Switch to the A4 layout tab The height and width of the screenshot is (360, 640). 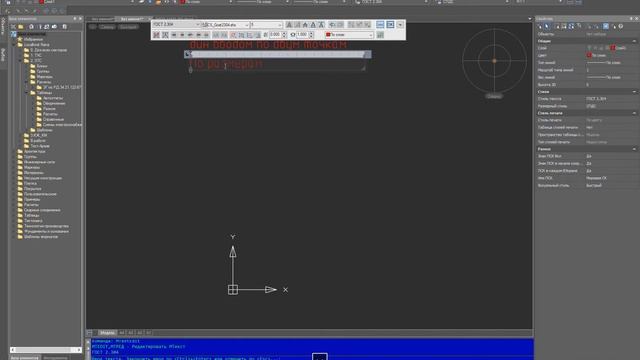pyautogui.click(x=122, y=333)
